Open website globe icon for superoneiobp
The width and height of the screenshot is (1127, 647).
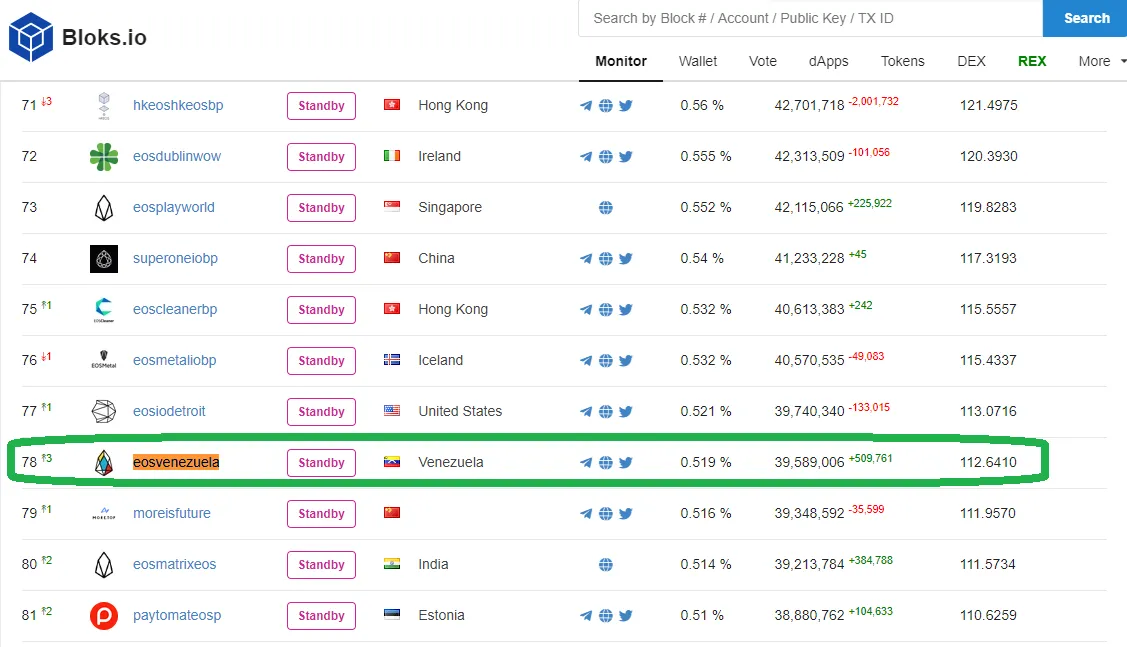click(606, 259)
